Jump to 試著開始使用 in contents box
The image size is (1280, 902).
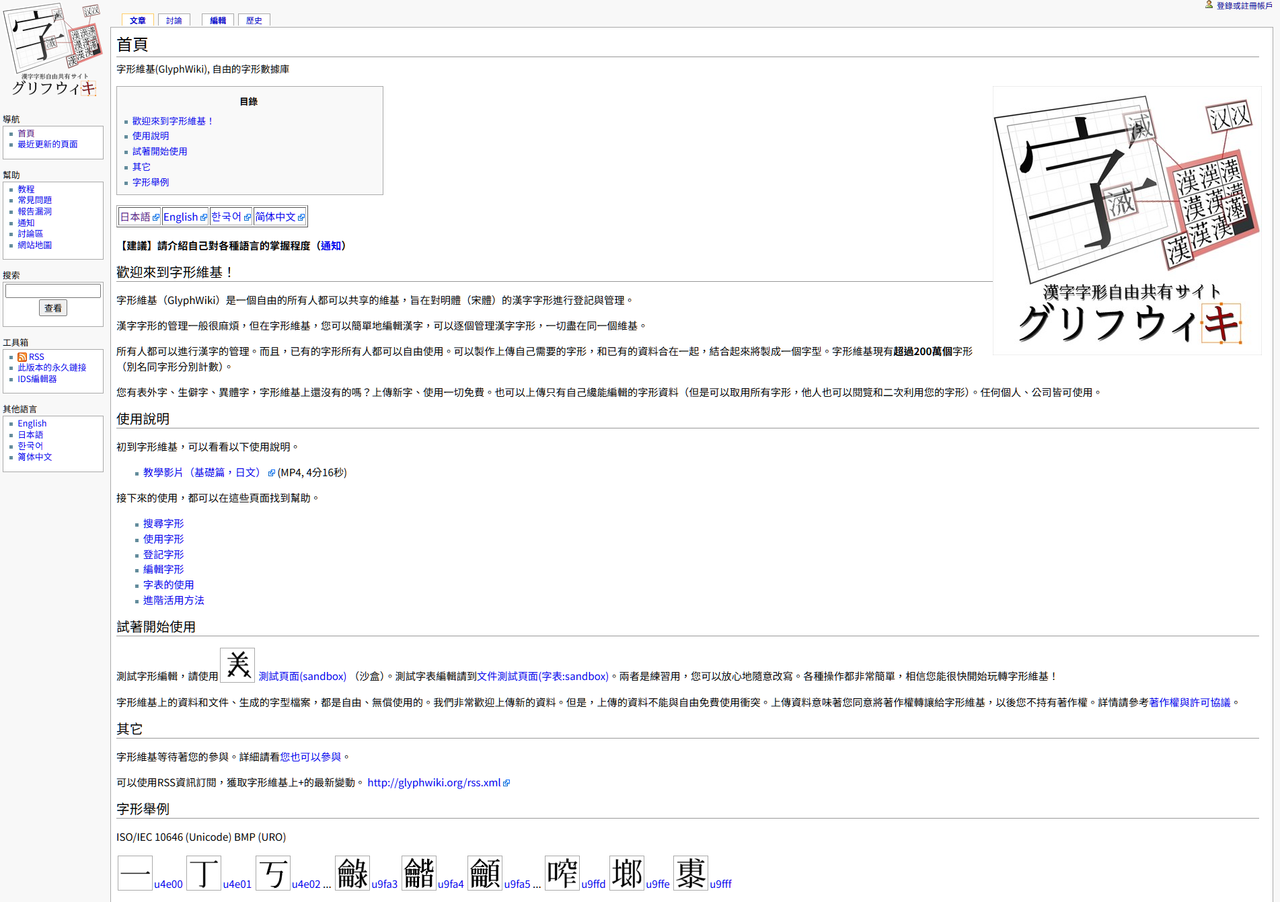point(160,151)
